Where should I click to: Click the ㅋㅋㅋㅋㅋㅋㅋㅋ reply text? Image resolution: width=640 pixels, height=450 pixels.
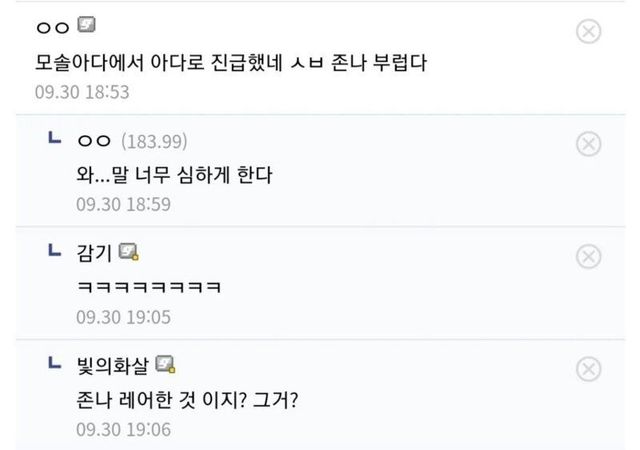(x=149, y=286)
